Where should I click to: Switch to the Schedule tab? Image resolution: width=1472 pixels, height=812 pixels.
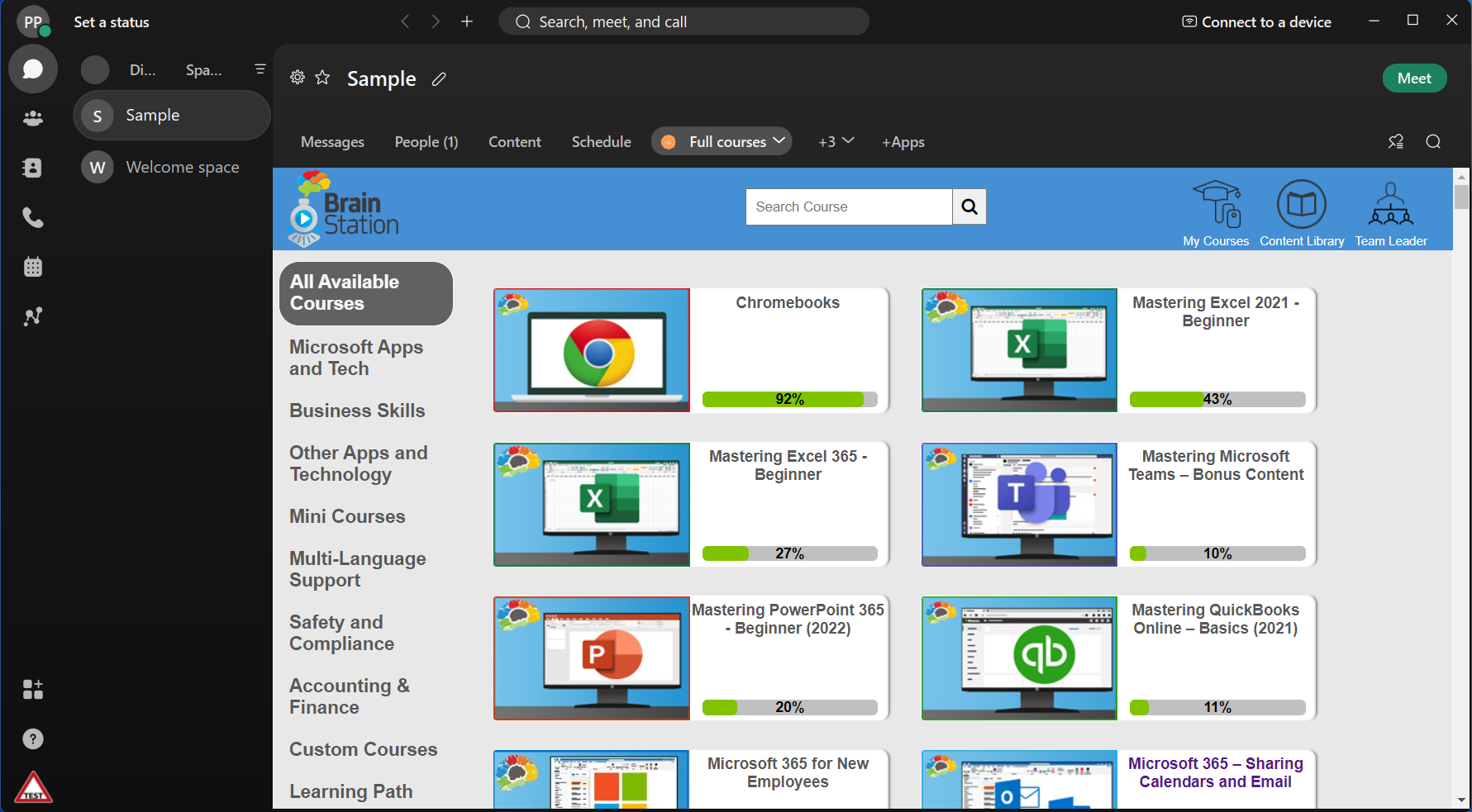(601, 142)
